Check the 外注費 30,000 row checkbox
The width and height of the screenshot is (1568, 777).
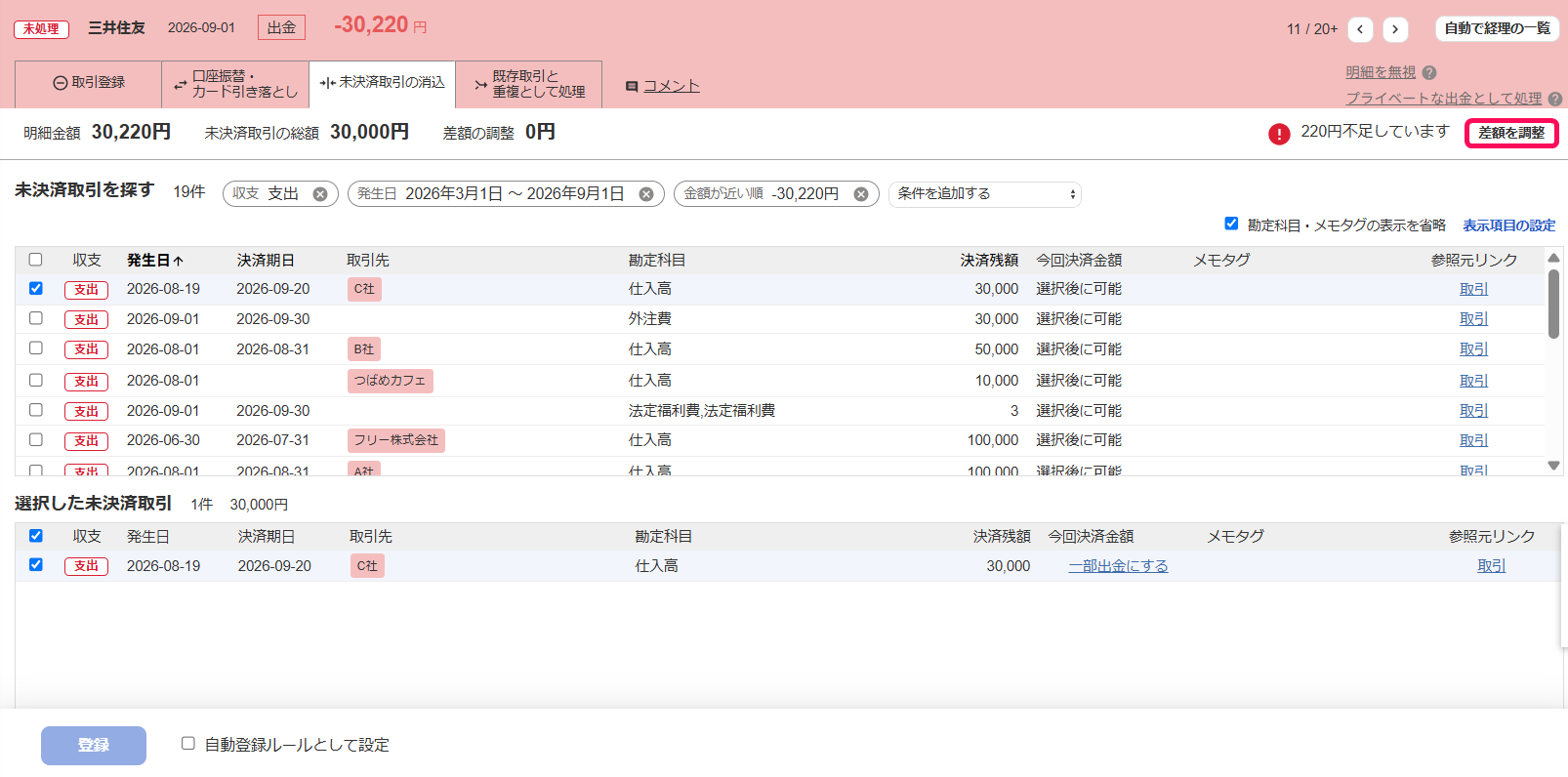36,318
